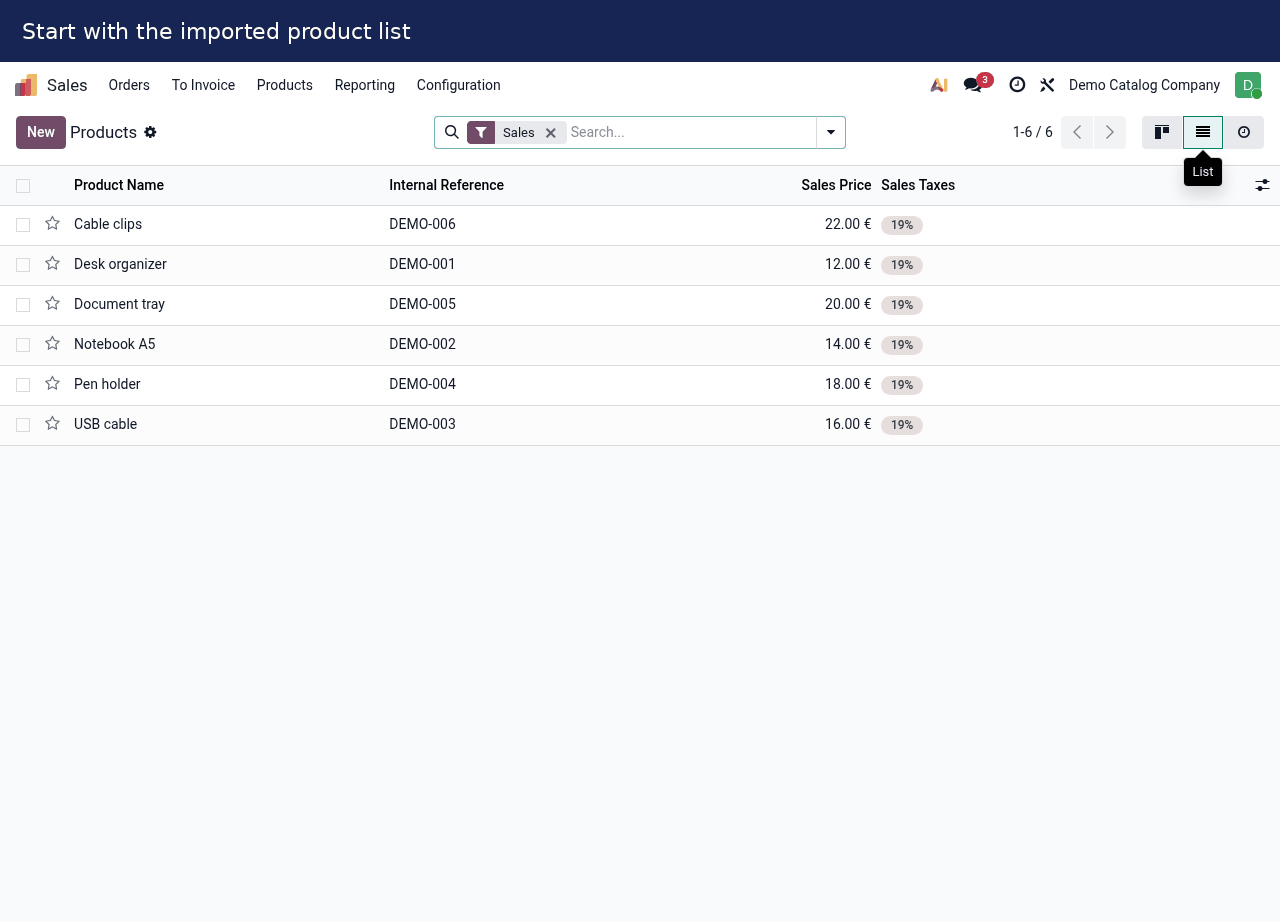Open the Cable clips product
Viewport: 1280px width, 922px height.
pyautogui.click(x=108, y=224)
